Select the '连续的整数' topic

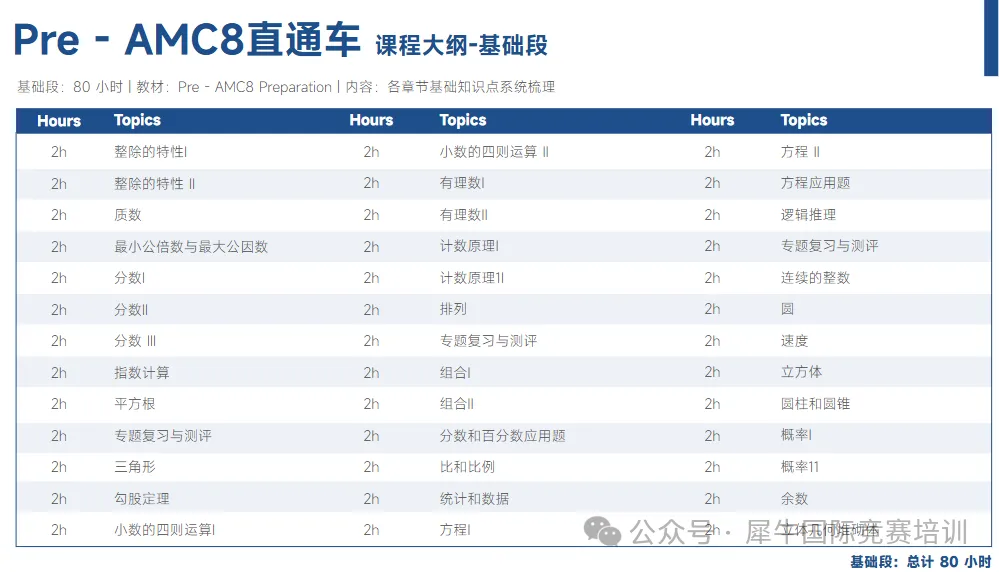coord(816,278)
